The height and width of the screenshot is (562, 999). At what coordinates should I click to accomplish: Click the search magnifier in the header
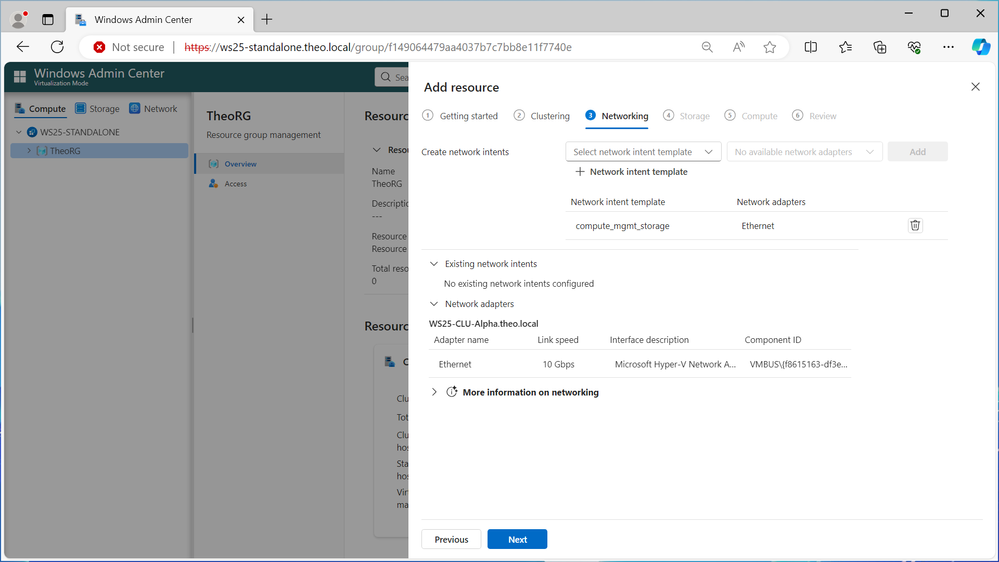[385, 77]
